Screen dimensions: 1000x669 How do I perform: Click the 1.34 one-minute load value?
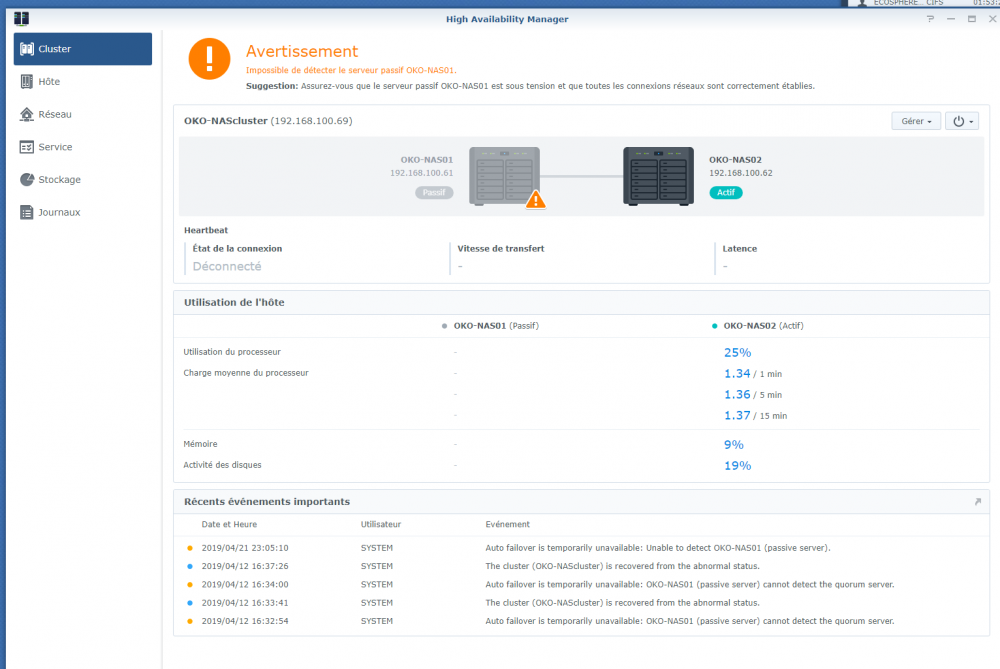pos(737,374)
